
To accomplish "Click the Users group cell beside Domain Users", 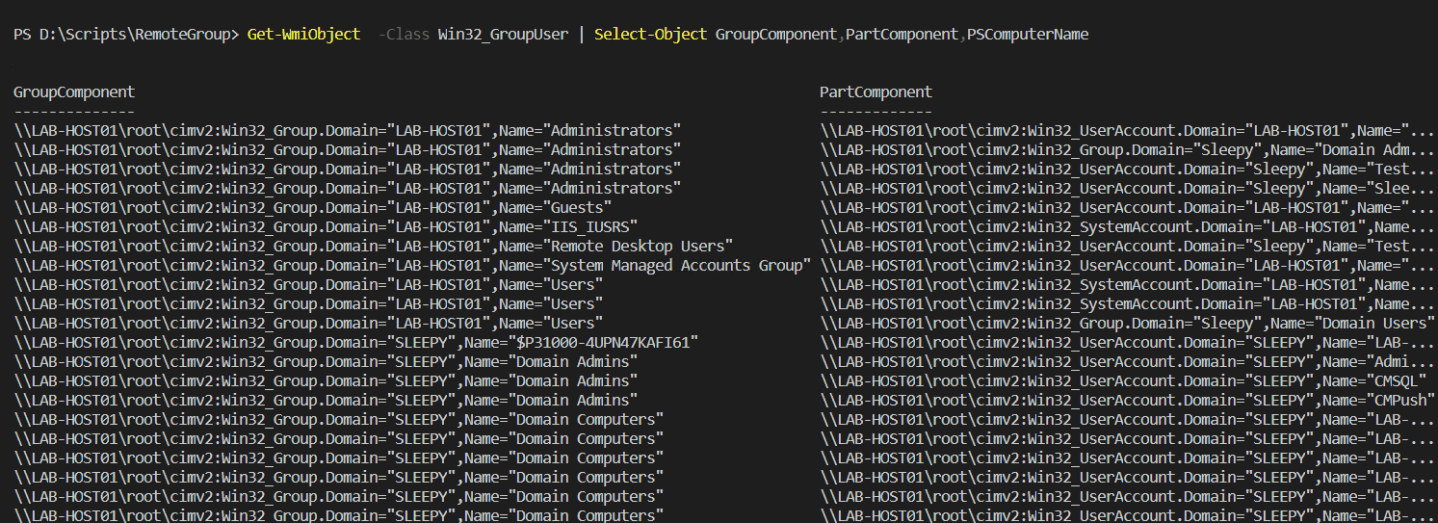I will coord(308,323).
